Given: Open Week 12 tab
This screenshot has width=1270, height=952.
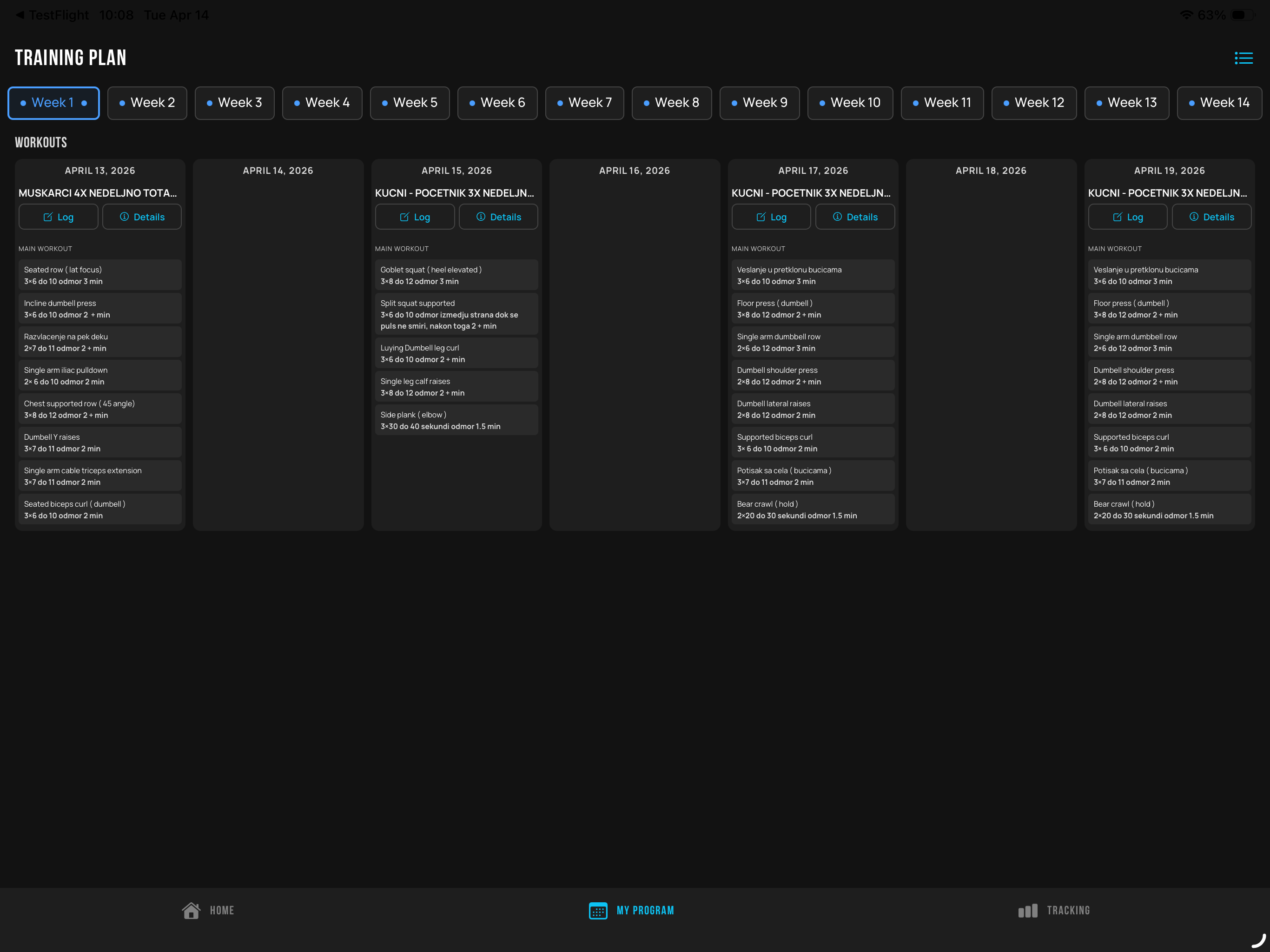Looking at the screenshot, I should 1034,103.
